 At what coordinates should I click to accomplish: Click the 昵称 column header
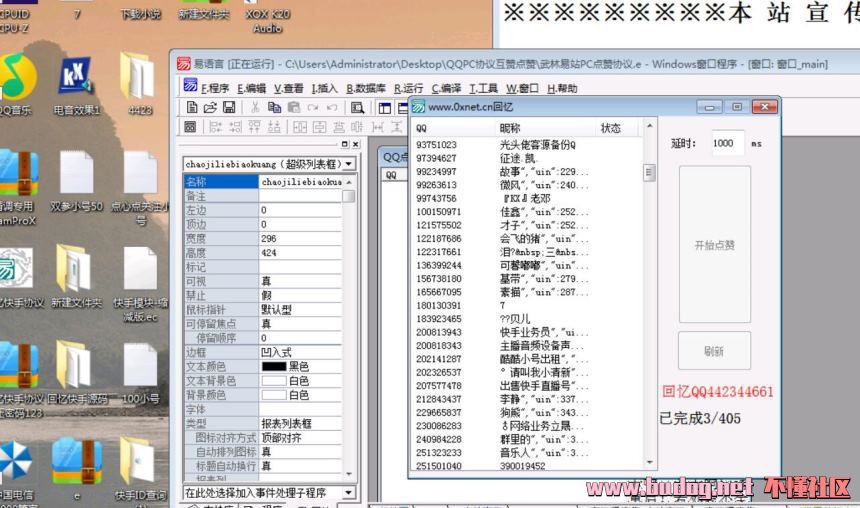[x=545, y=128]
